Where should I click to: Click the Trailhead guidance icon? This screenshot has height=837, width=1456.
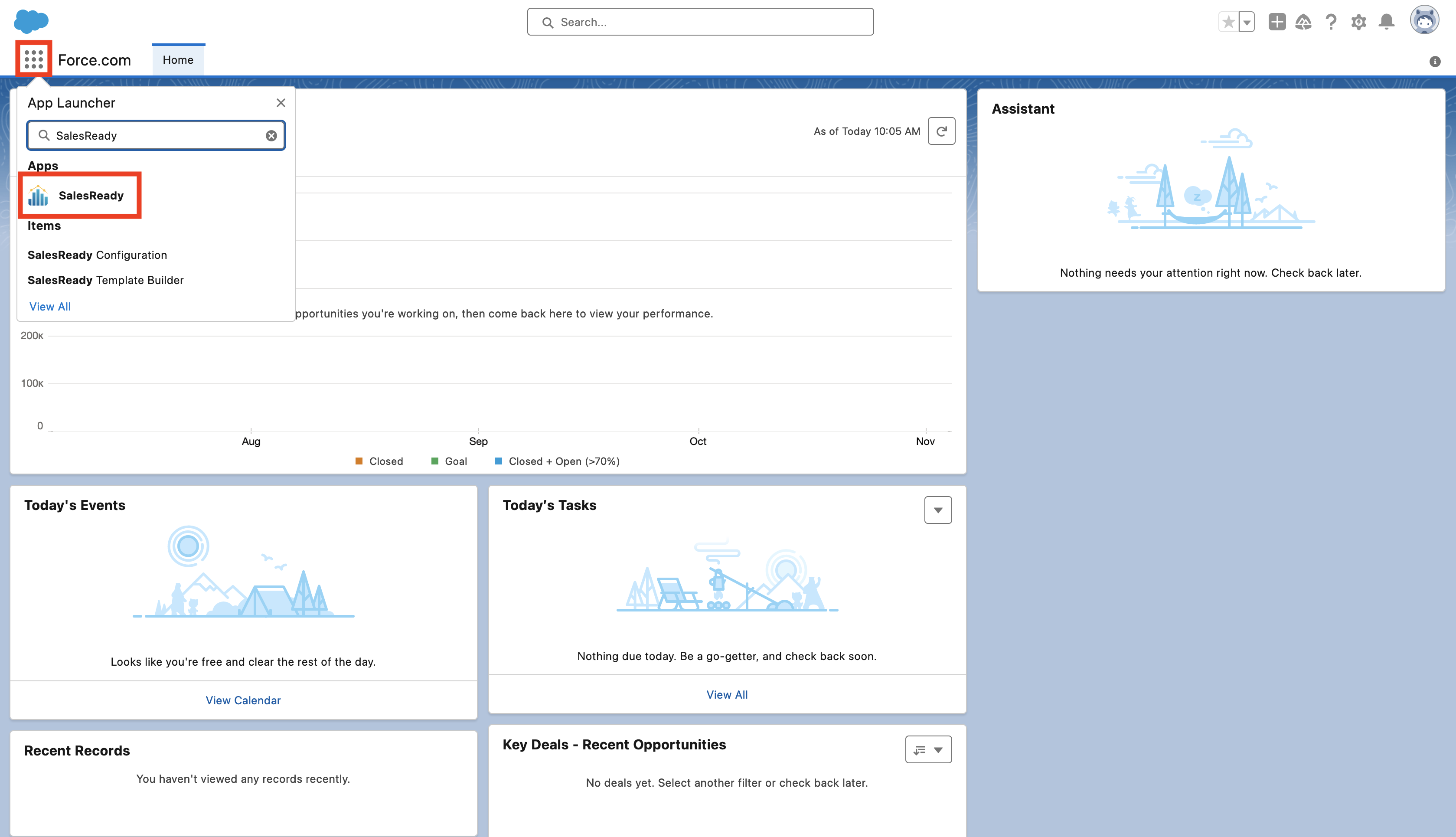pyautogui.click(x=1303, y=22)
